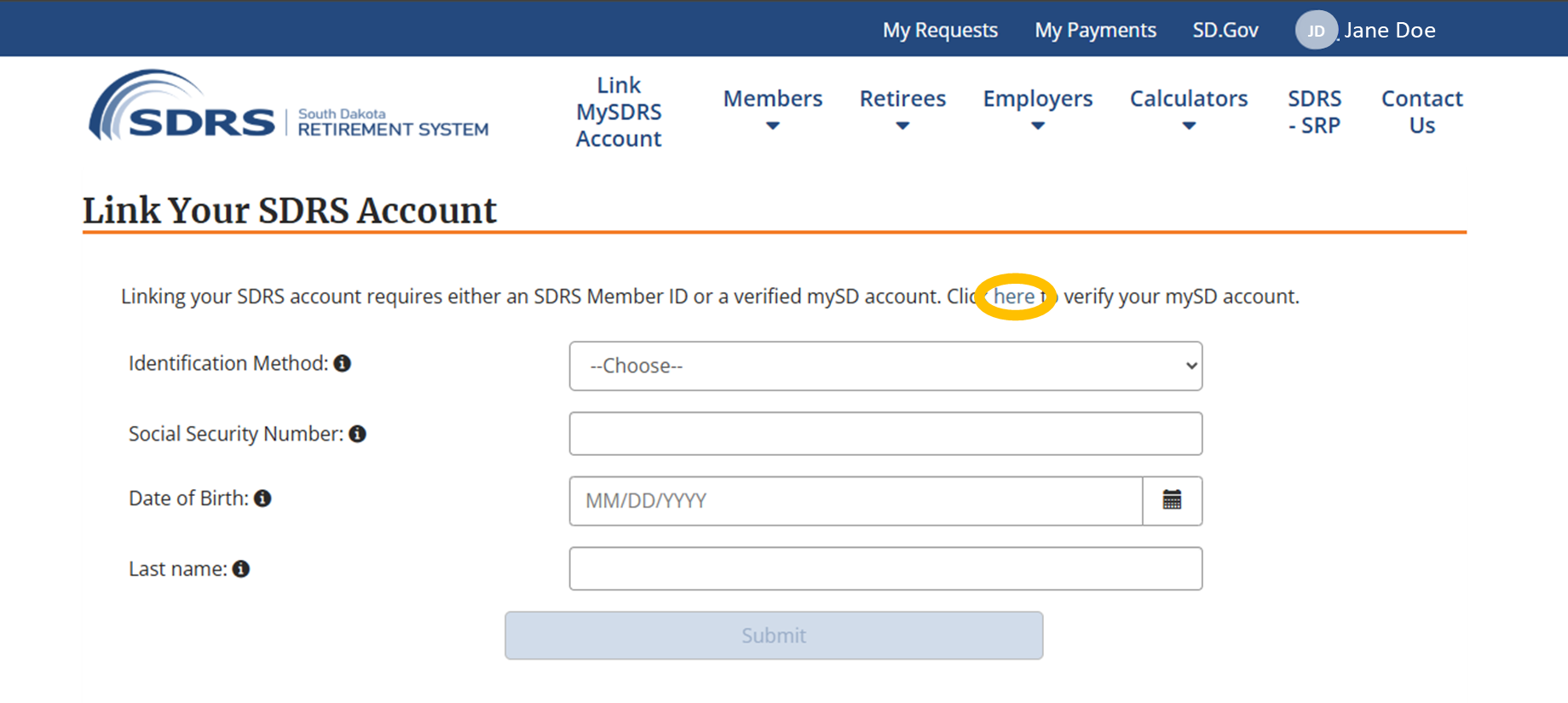Click the 'here' verification link

(x=1014, y=297)
